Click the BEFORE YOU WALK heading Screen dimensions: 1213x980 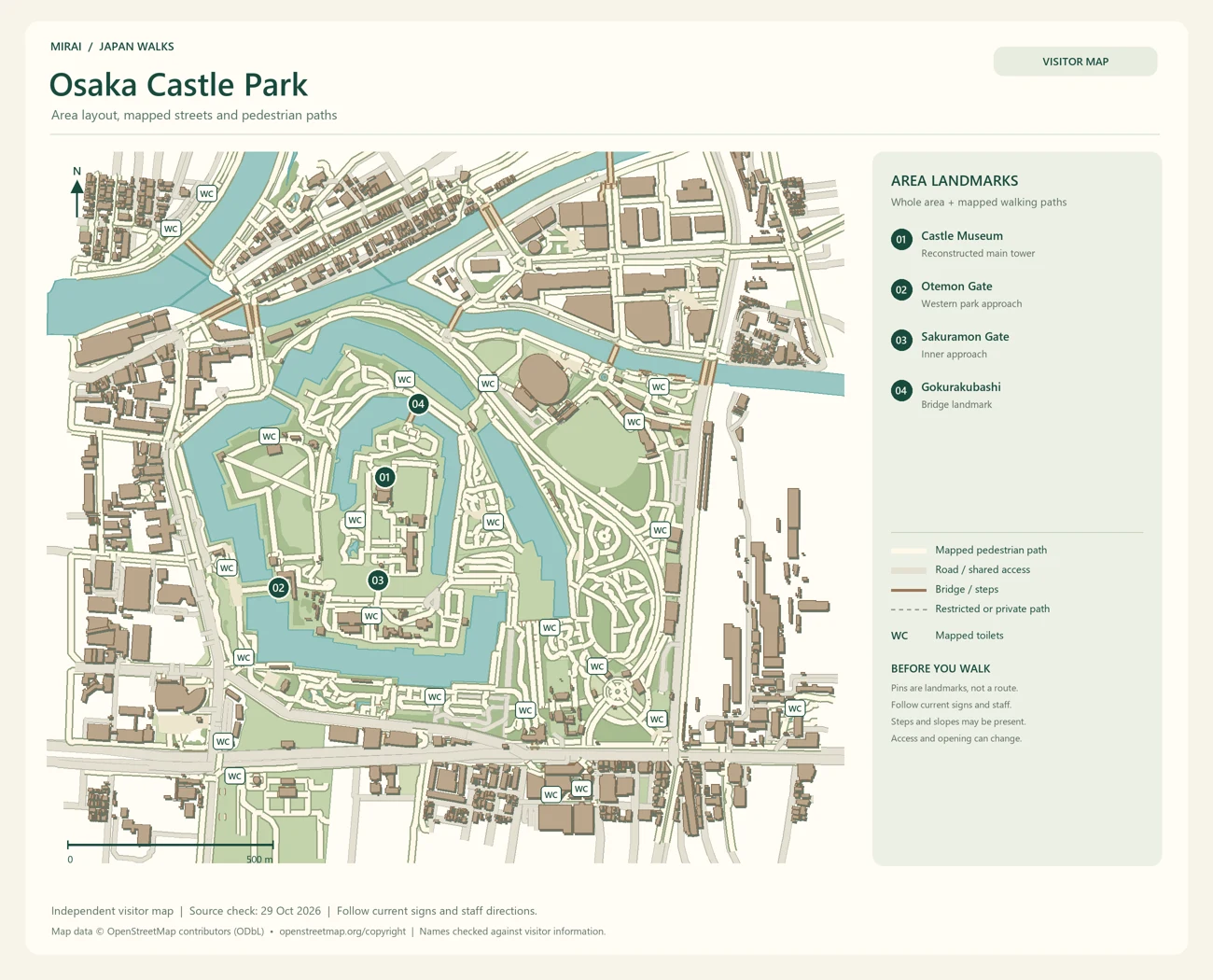941,669
